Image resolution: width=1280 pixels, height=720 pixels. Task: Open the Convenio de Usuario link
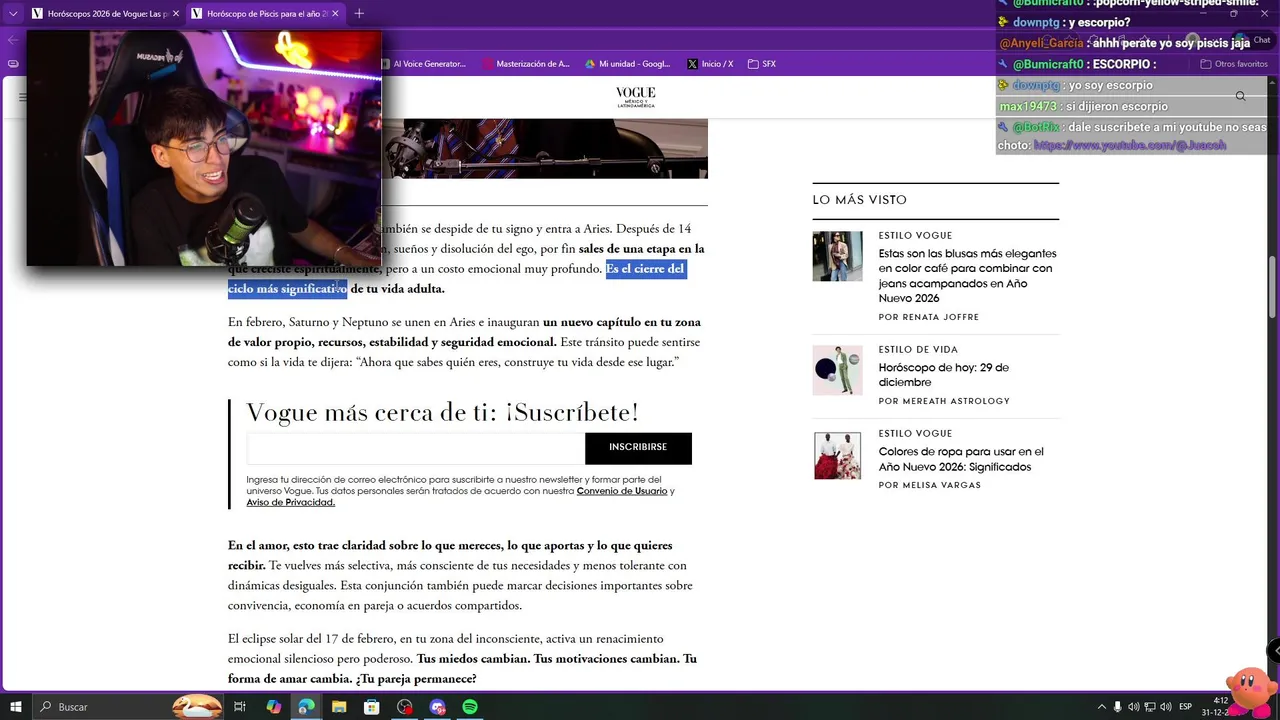coord(622,491)
